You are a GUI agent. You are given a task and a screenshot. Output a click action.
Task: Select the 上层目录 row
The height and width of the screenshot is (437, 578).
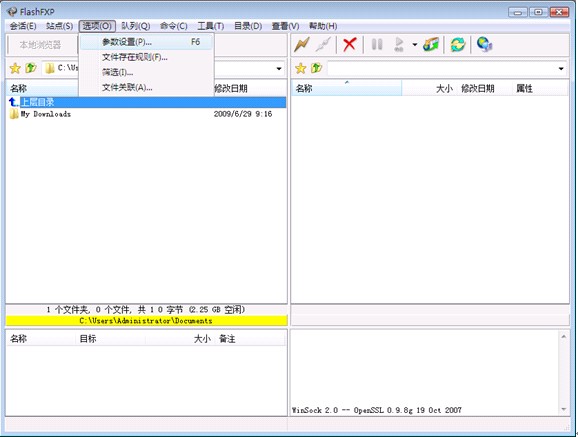(x=146, y=102)
